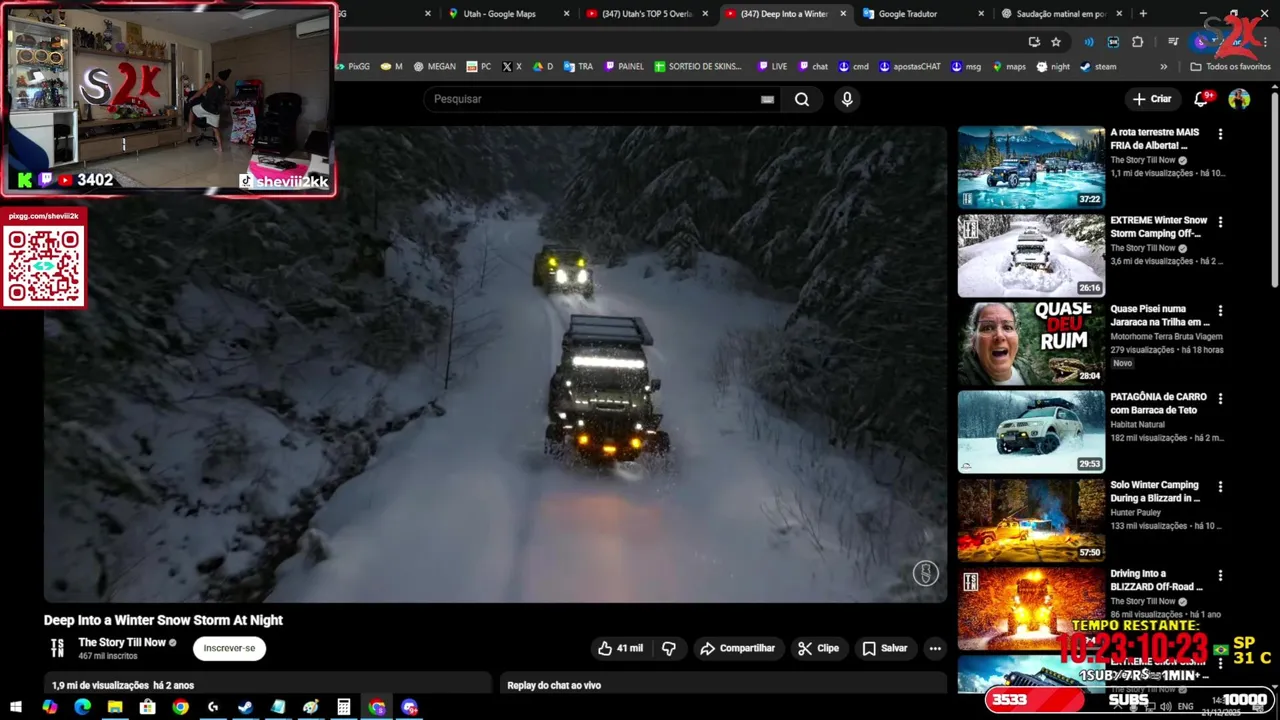Viewport: 1280px width, 720px height.
Task: Click the Compartilhar share button
Action: point(738,648)
